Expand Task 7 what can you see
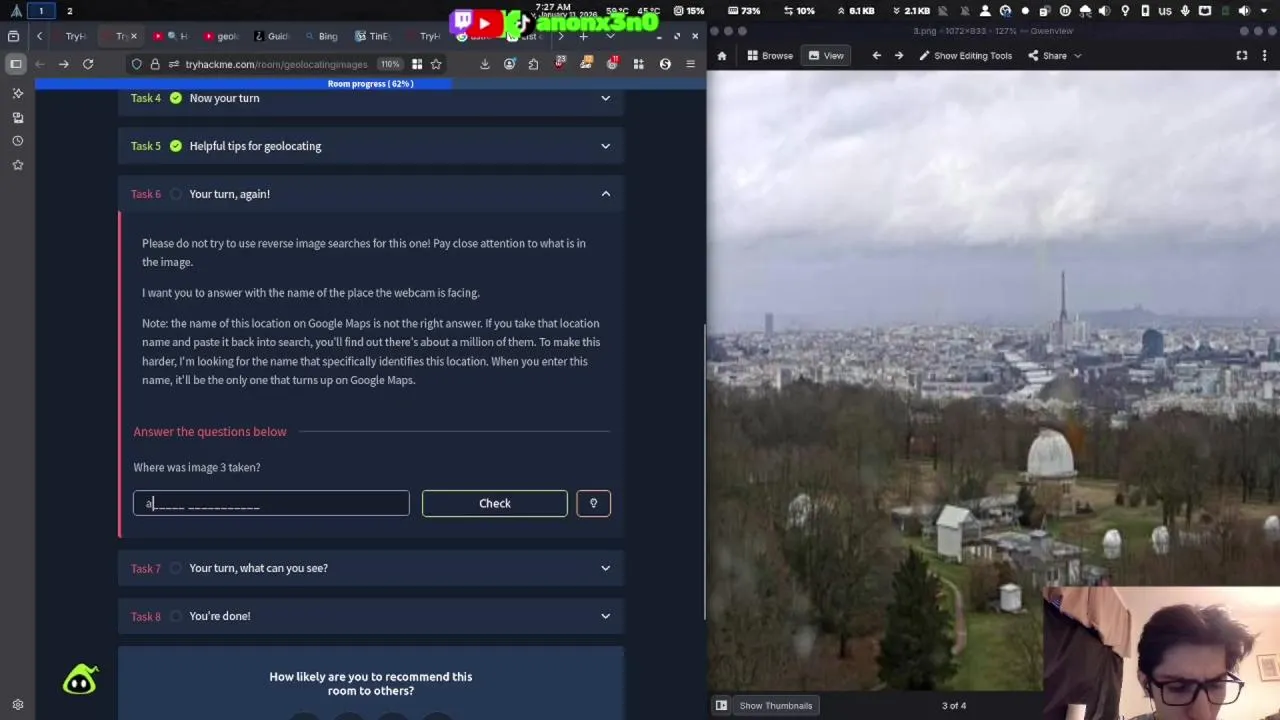 [371, 568]
